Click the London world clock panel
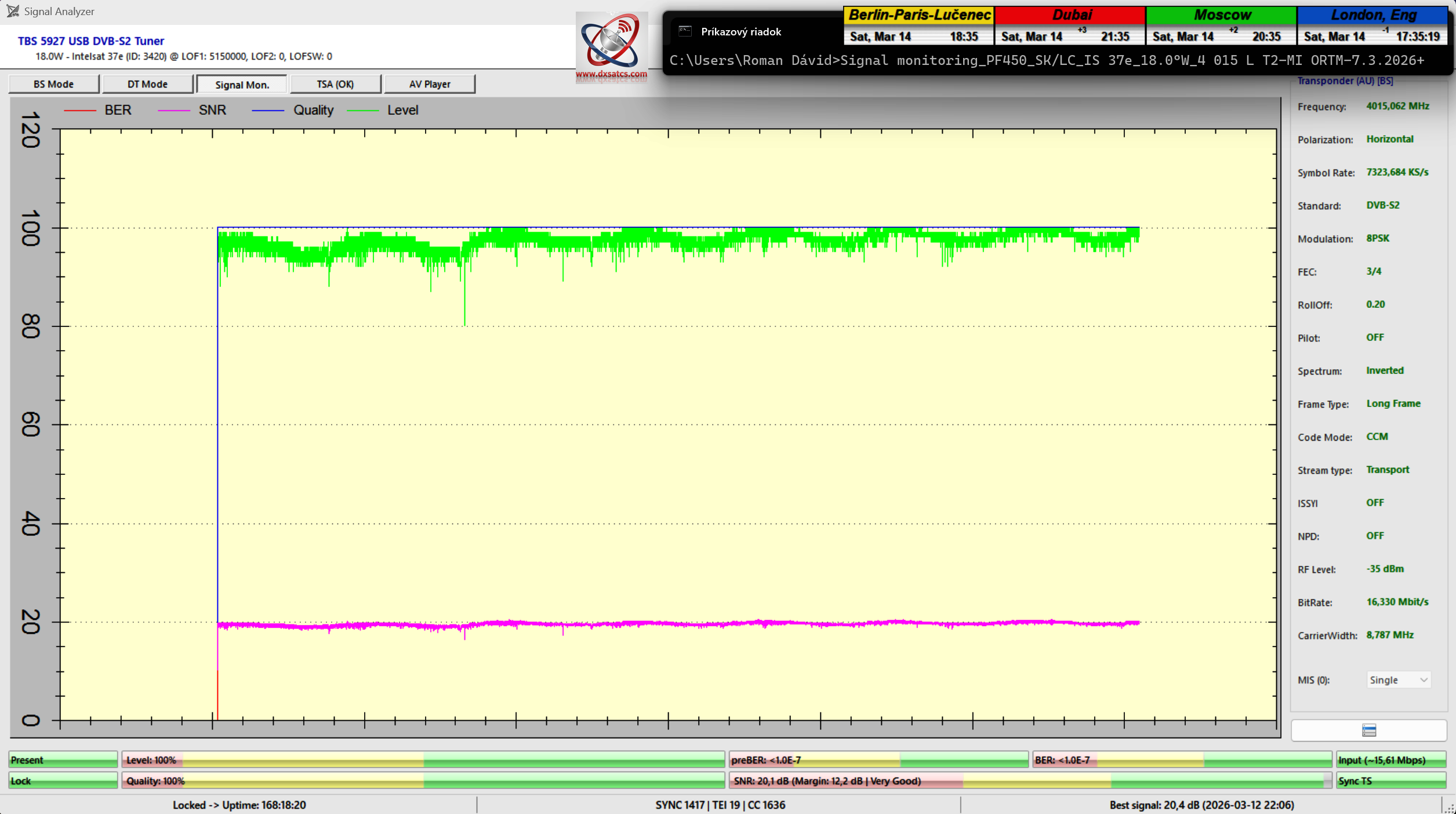 click(x=1372, y=26)
